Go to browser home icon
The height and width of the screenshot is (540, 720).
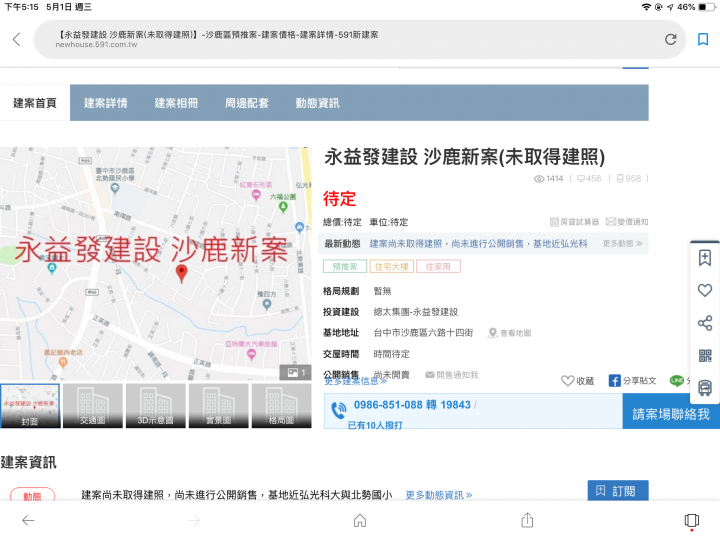coord(360,520)
